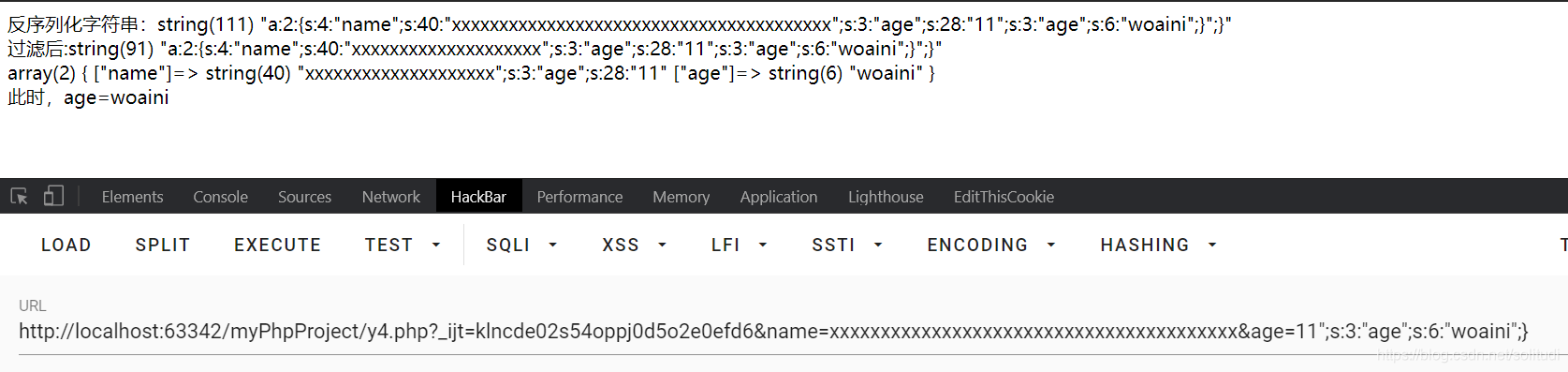Viewport: 1568px width, 372px height.
Task: Expand the TEST dropdown
Action: 403,245
